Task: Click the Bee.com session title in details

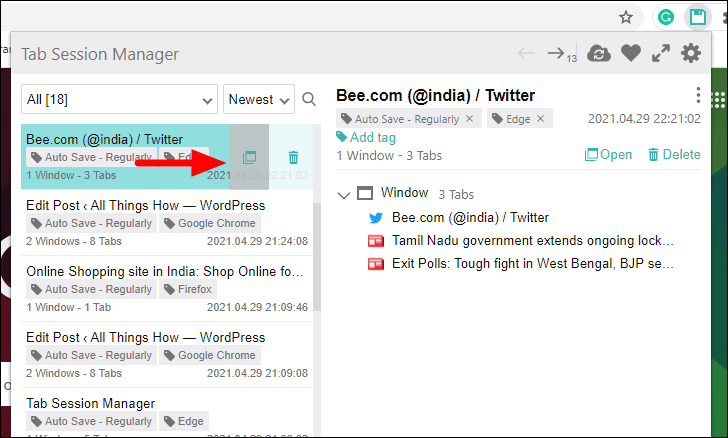Action: point(436,95)
